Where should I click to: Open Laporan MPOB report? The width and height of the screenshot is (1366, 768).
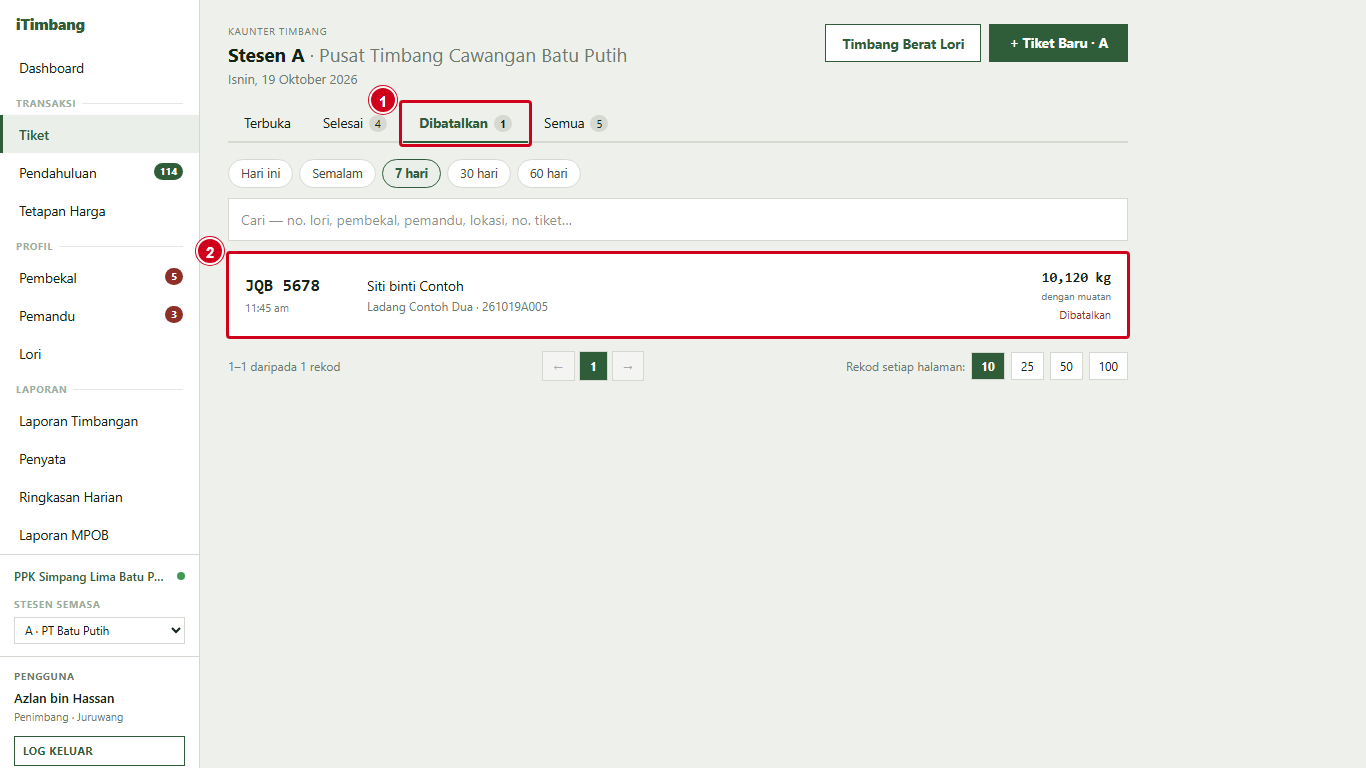click(100, 535)
